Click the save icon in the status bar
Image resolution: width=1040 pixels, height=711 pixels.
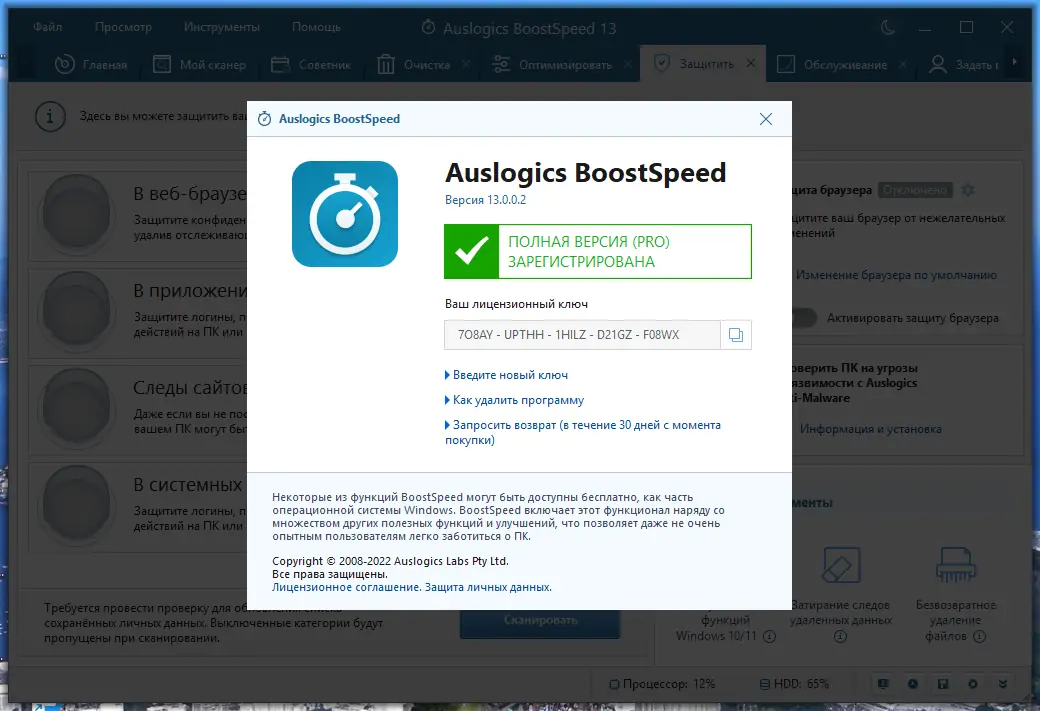[943, 684]
